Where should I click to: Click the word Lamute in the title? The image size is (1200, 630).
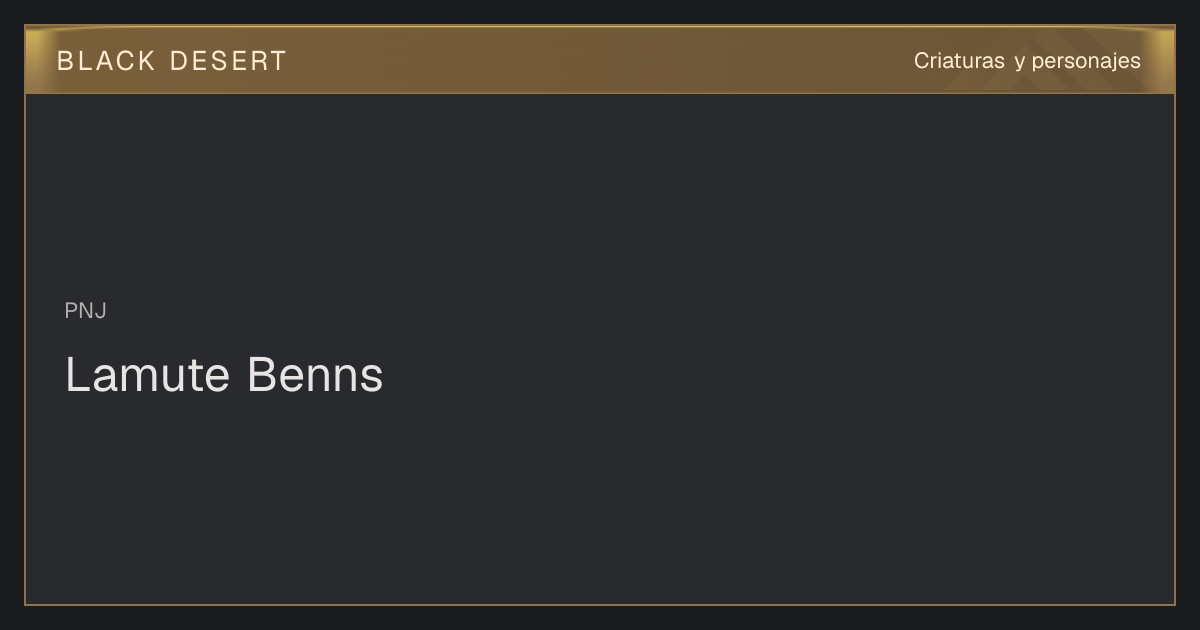pos(148,375)
